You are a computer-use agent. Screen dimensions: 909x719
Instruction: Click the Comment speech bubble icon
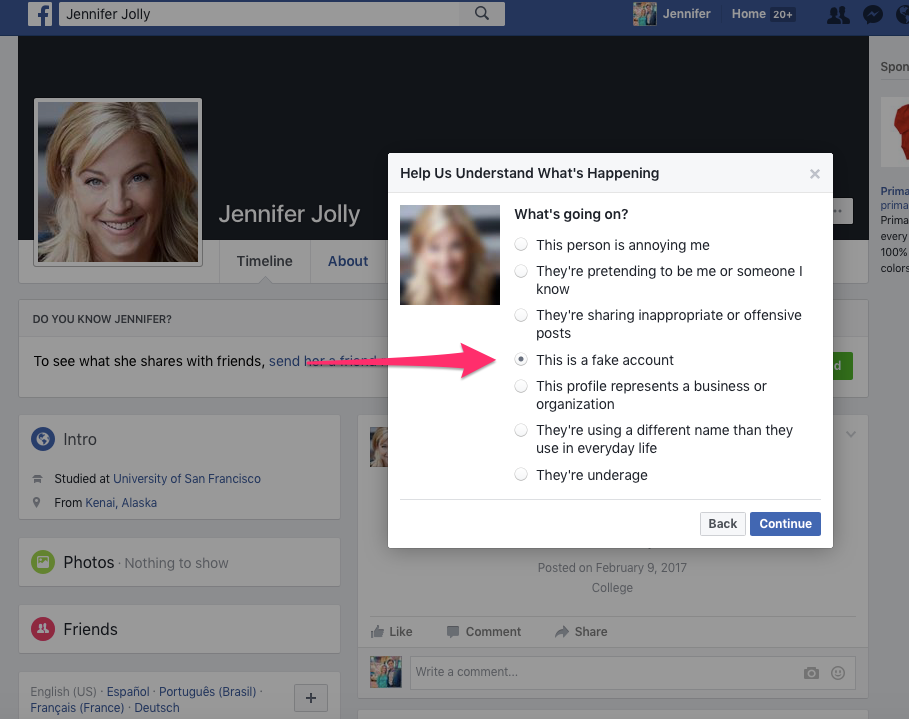tap(453, 631)
